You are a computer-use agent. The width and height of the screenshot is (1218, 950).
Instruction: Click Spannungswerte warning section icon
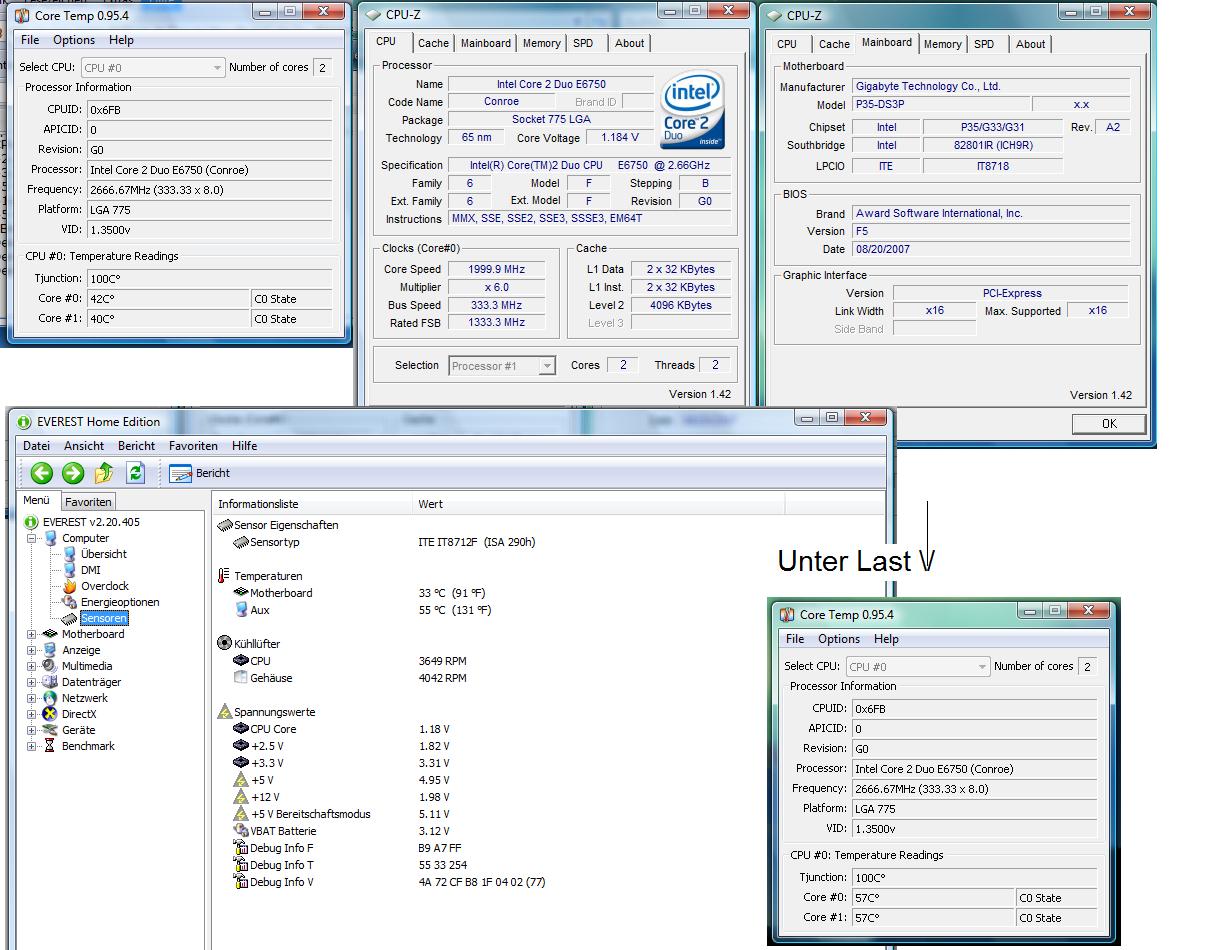(225, 712)
